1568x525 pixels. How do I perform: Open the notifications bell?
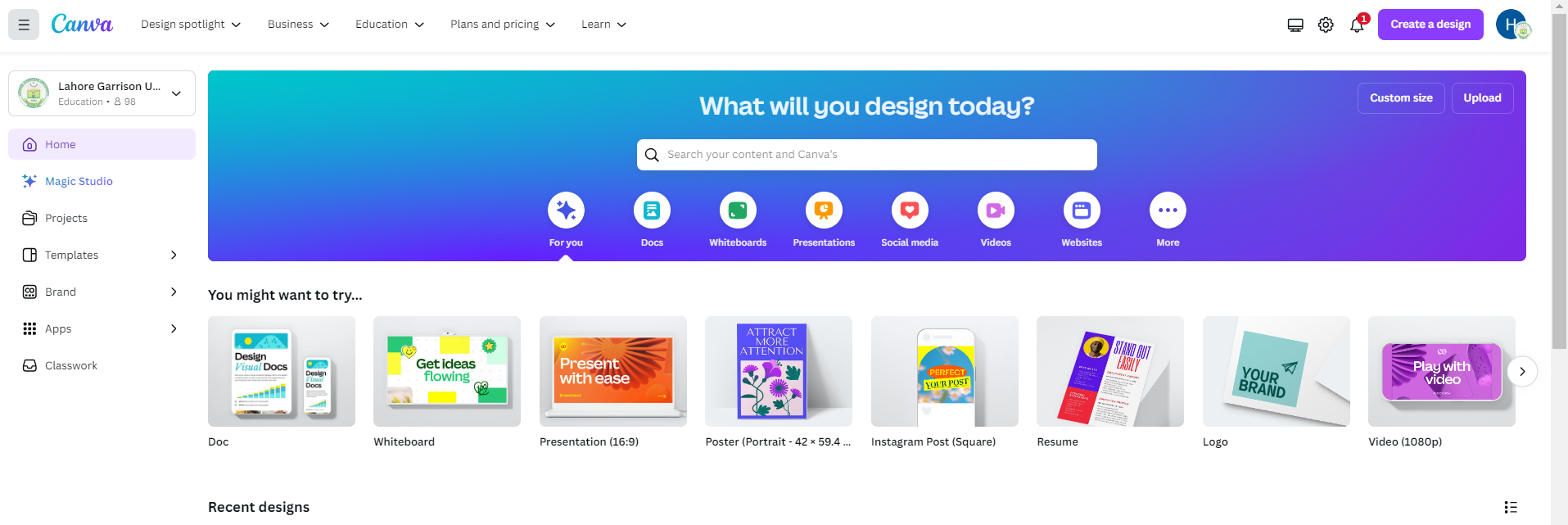[x=1357, y=25]
